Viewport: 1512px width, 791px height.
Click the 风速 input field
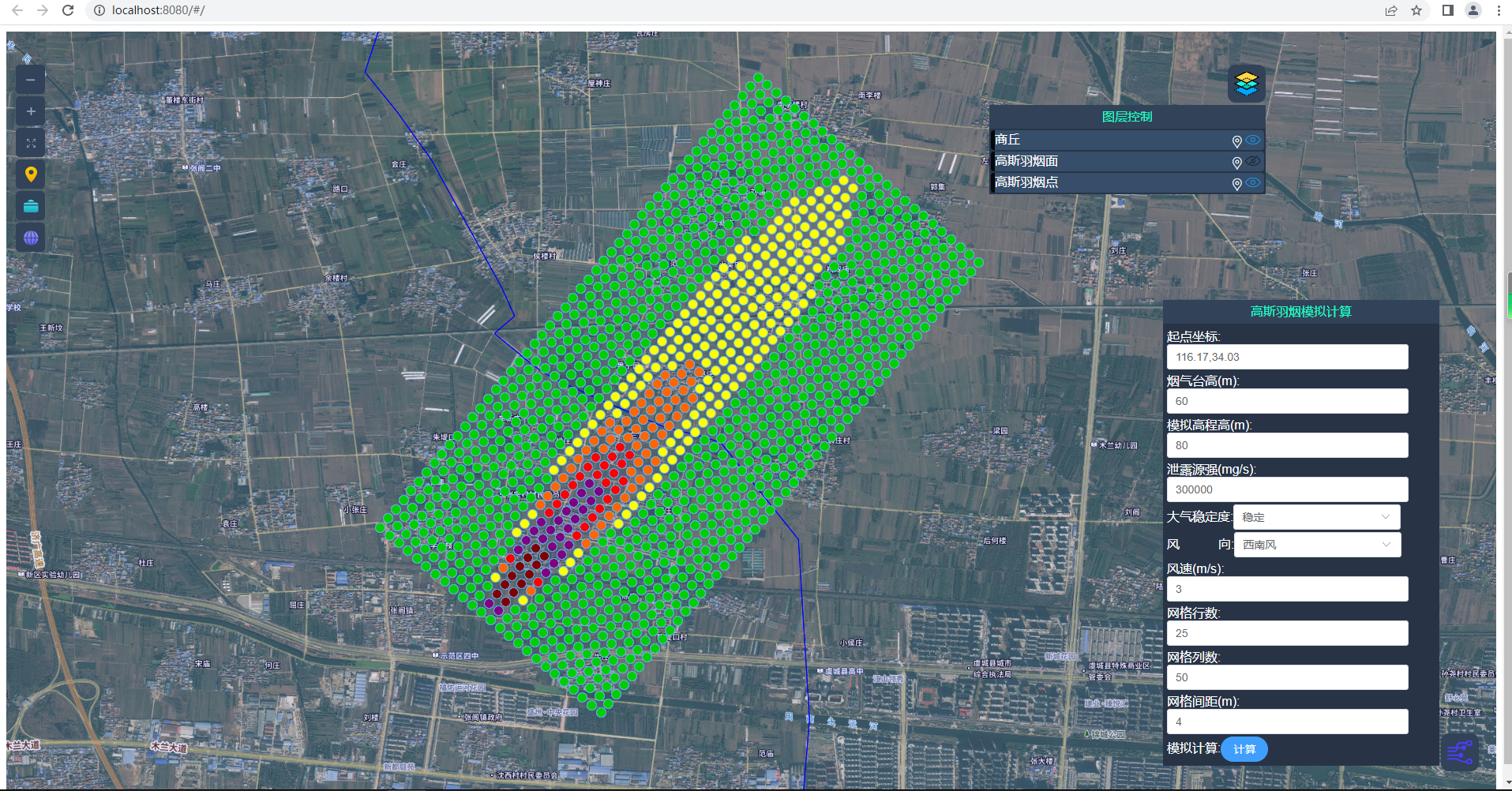1287,589
